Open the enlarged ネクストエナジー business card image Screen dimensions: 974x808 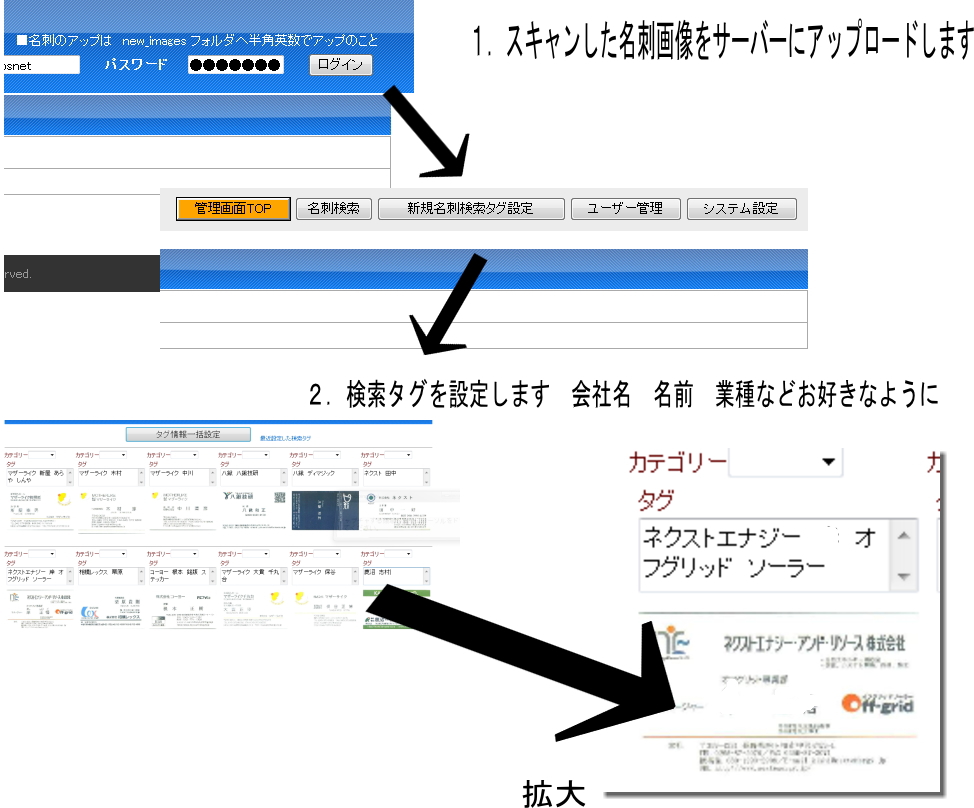(x=778, y=694)
